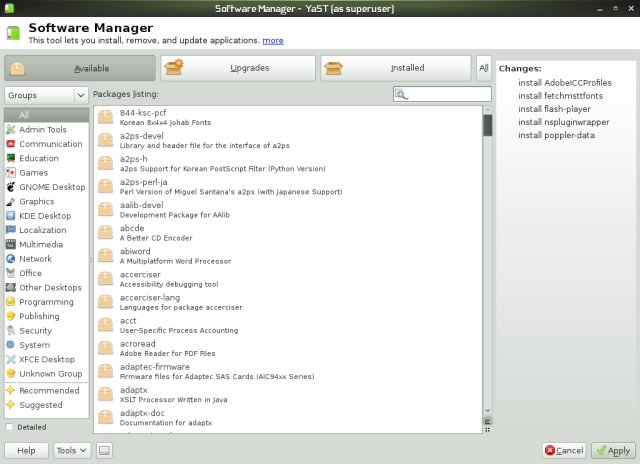Click 'install AdobeICCProfiles' in Changes
The width and height of the screenshot is (640, 464).
(565, 83)
